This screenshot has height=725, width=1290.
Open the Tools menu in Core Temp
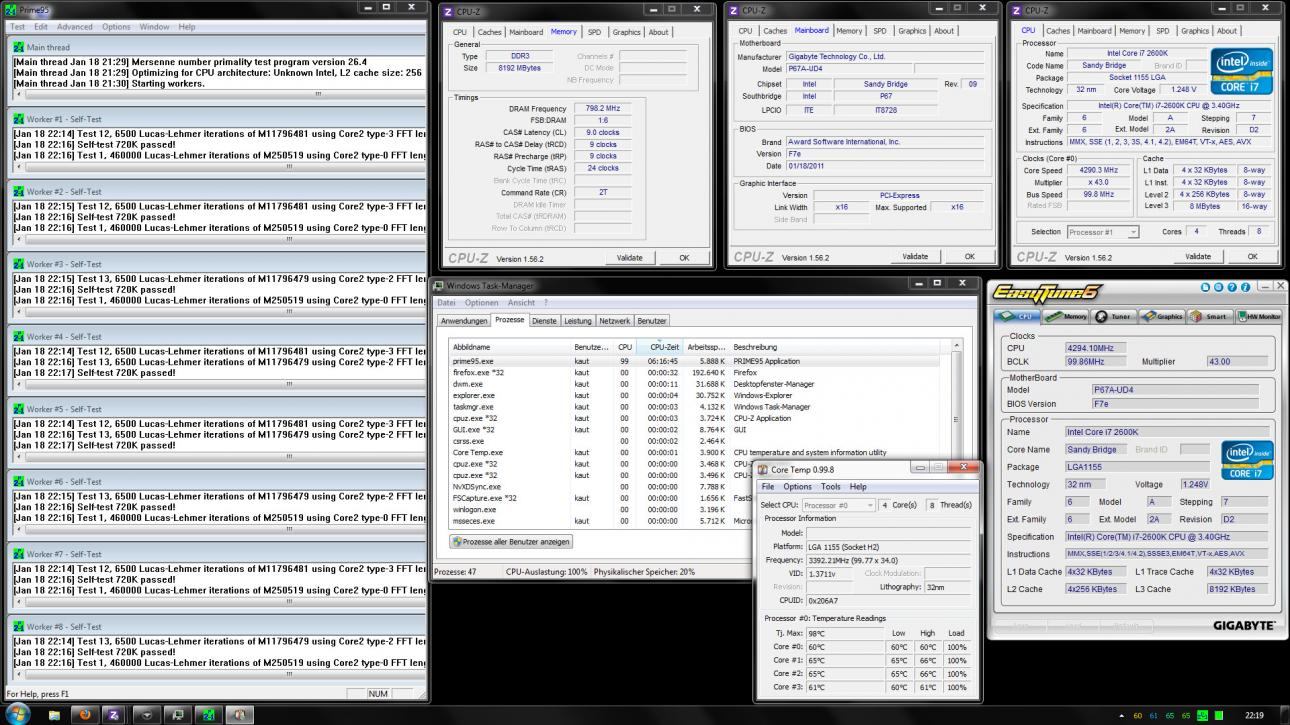831,487
